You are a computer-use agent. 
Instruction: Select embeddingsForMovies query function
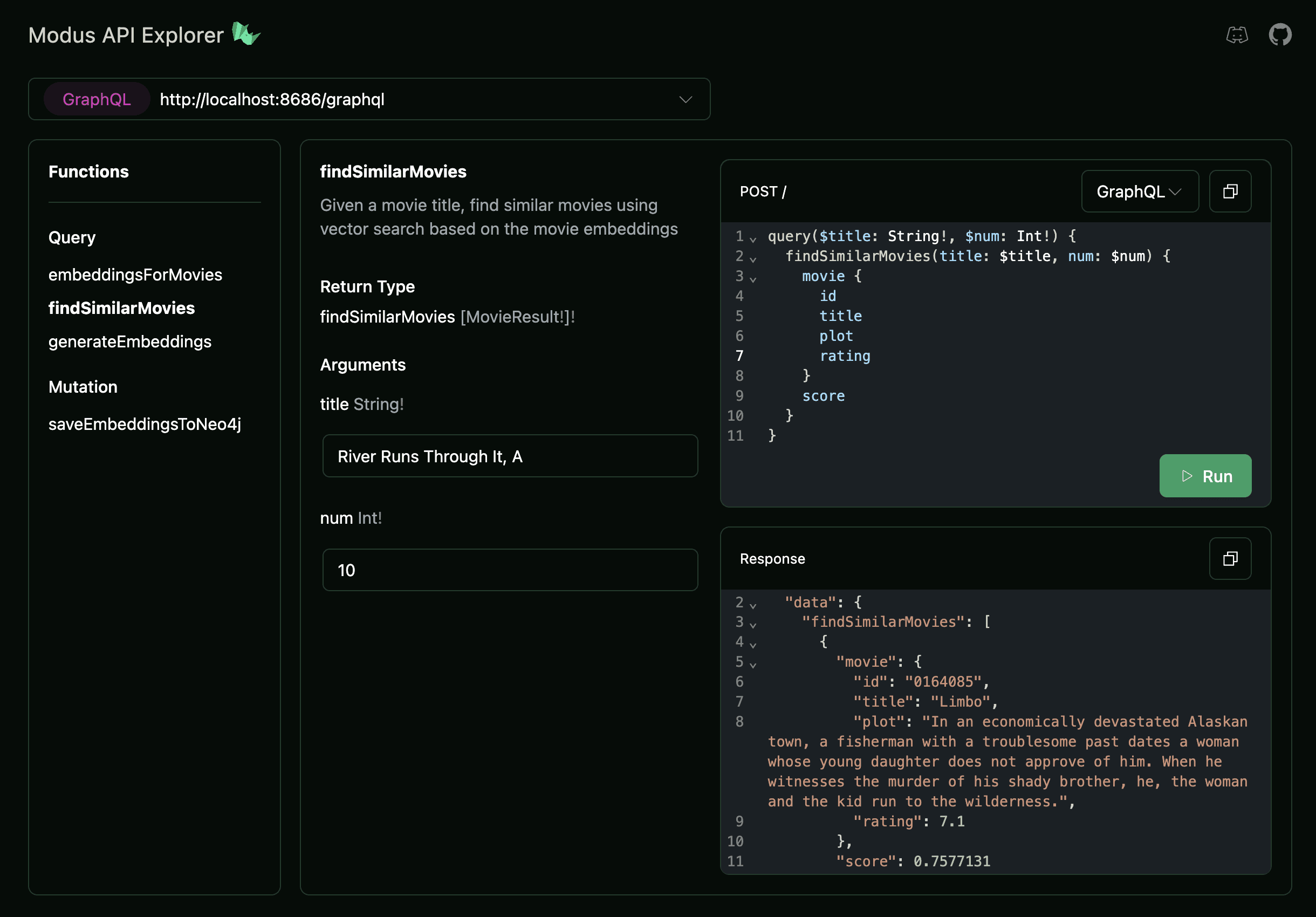[136, 274]
